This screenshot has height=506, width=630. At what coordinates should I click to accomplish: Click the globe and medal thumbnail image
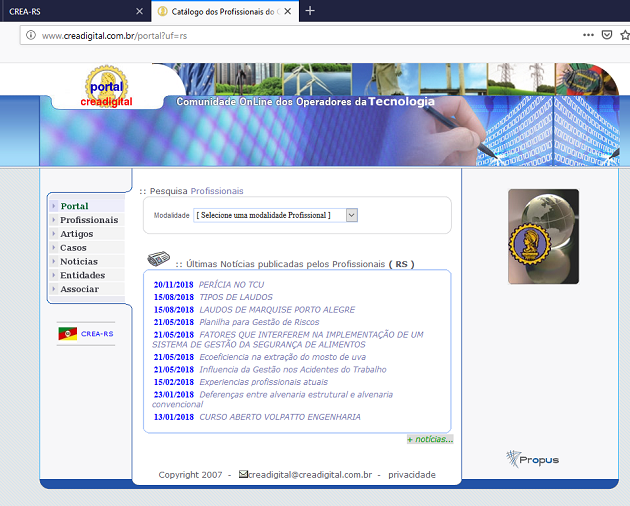pos(543,236)
